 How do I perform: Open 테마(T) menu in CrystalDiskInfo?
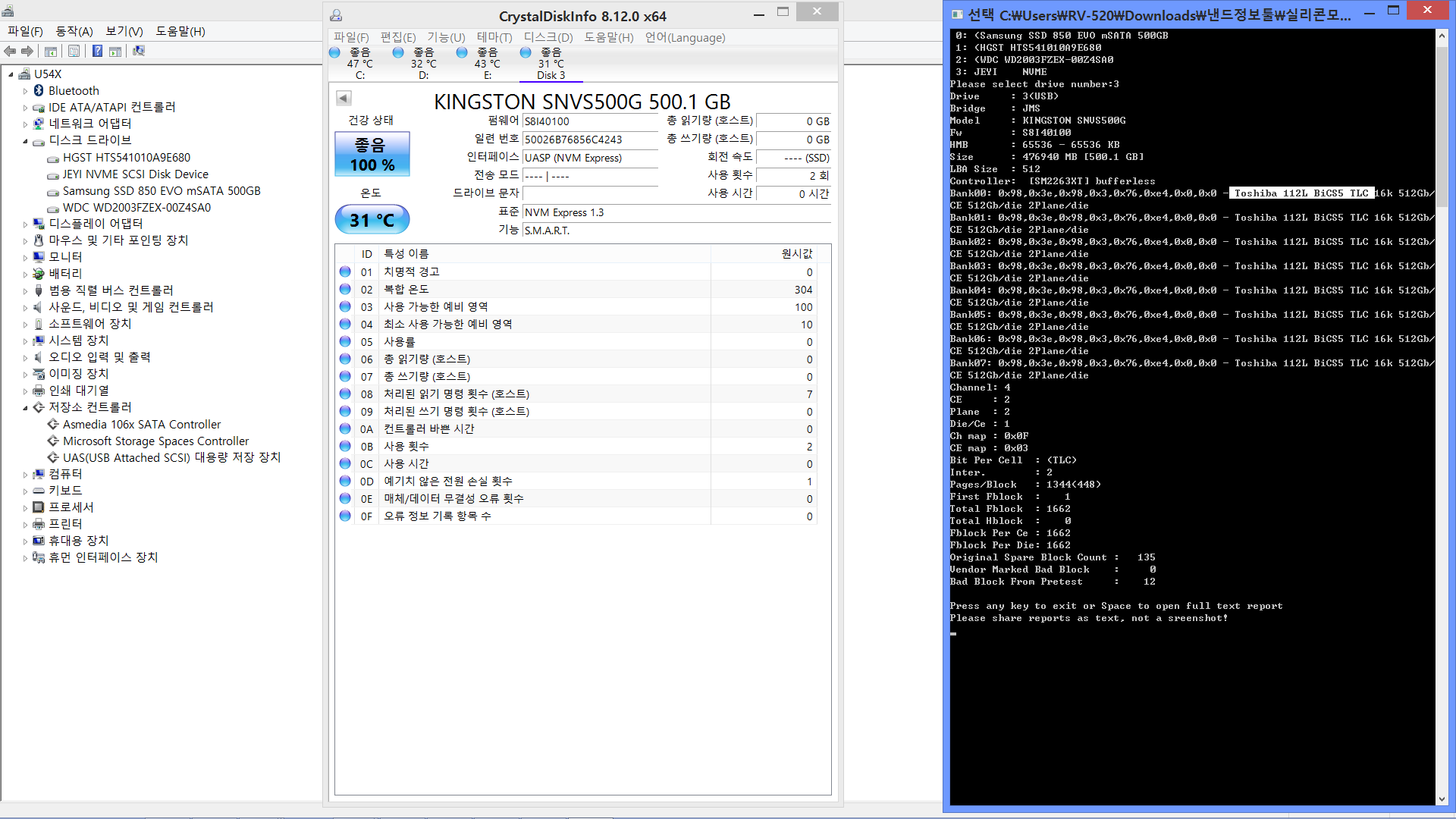coord(494,38)
